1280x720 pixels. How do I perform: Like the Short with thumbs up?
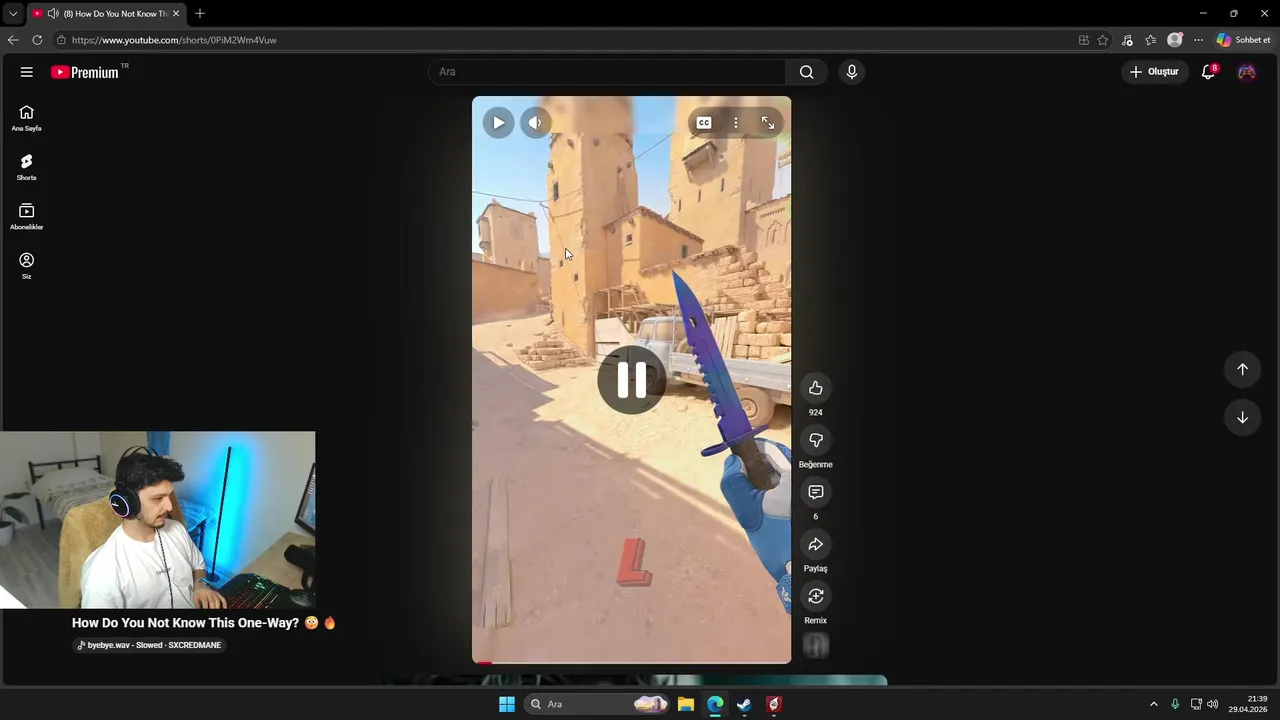click(x=816, y=388)
